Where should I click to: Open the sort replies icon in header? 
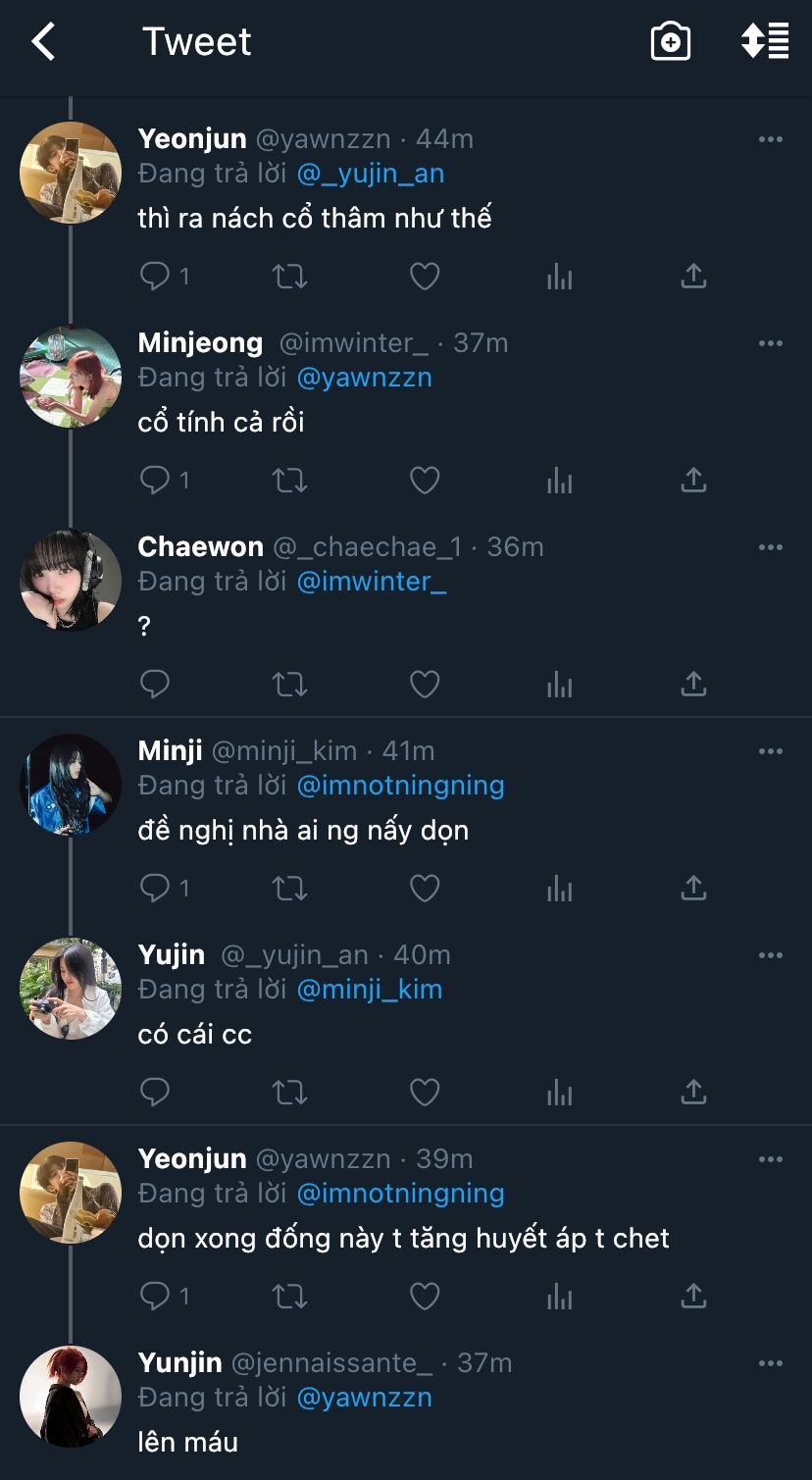(x=765, y=42)
